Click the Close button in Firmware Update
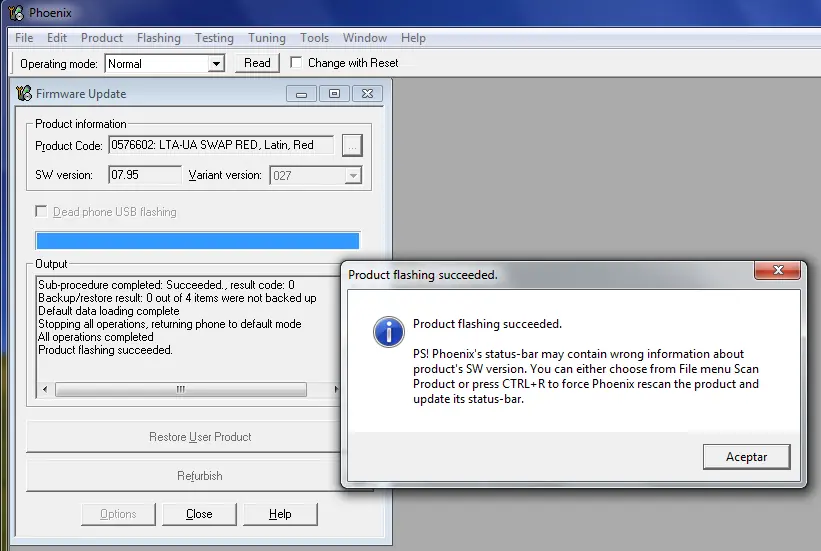 pyautogui.click(x=199, y=514)
